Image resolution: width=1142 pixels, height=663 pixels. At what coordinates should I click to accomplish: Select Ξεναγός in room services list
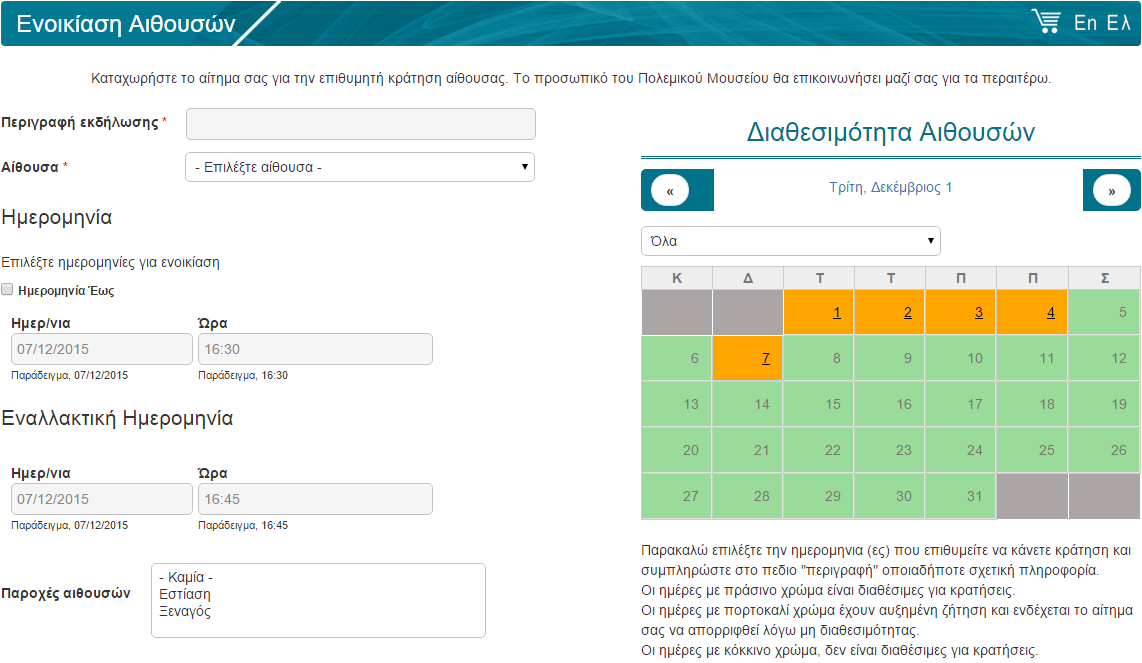[185, 611]
